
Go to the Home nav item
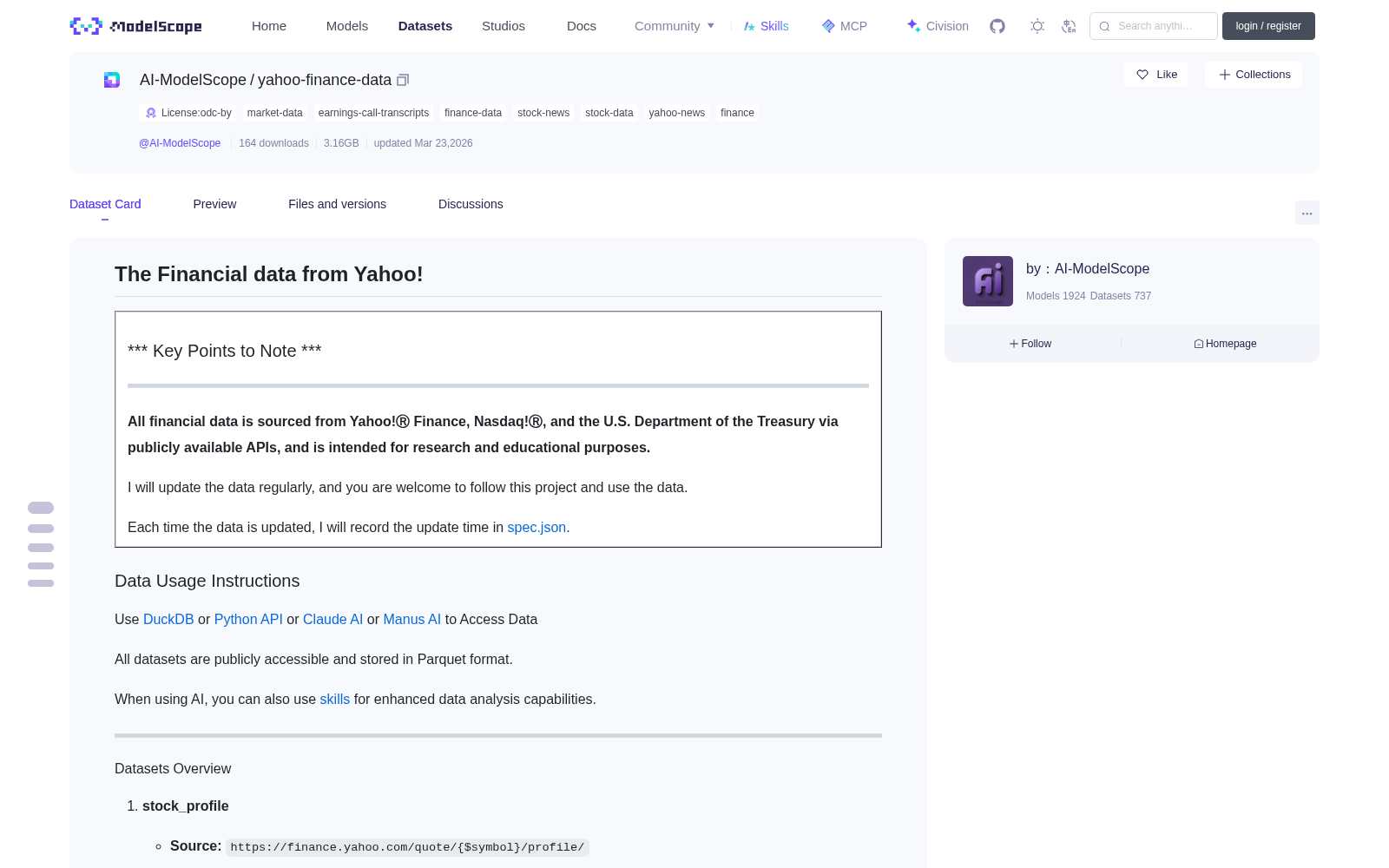[269, 26]
